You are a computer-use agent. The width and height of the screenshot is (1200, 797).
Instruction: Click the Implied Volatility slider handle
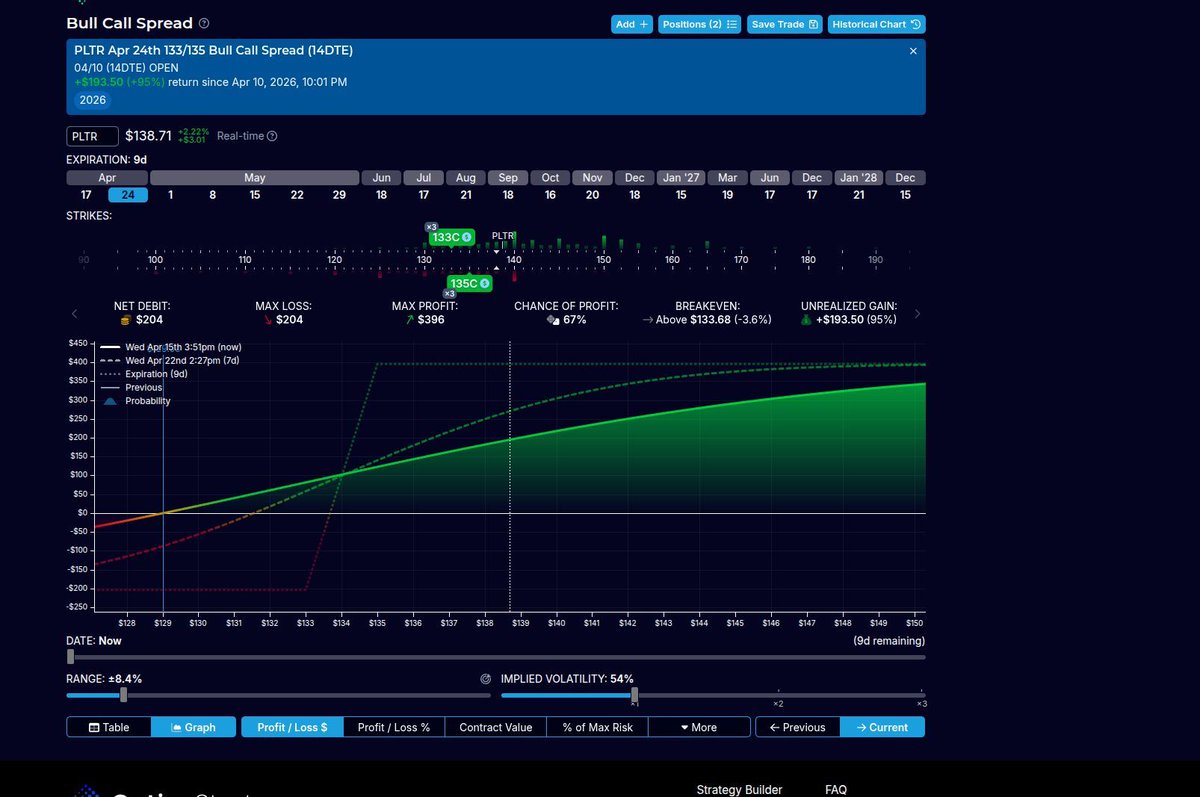pyautogui.click(x=634, y=695)
